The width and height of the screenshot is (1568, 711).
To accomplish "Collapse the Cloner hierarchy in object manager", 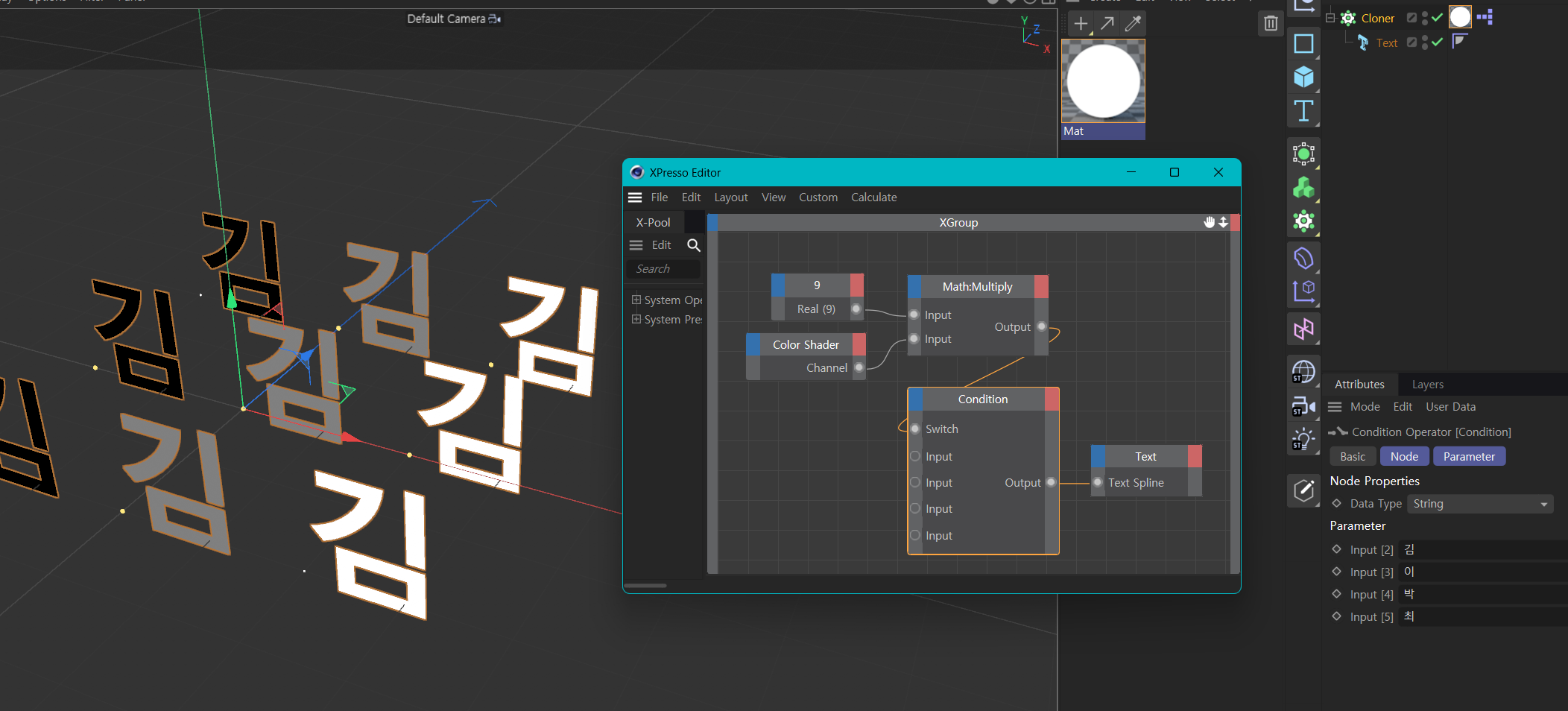I will (1330, 18).
